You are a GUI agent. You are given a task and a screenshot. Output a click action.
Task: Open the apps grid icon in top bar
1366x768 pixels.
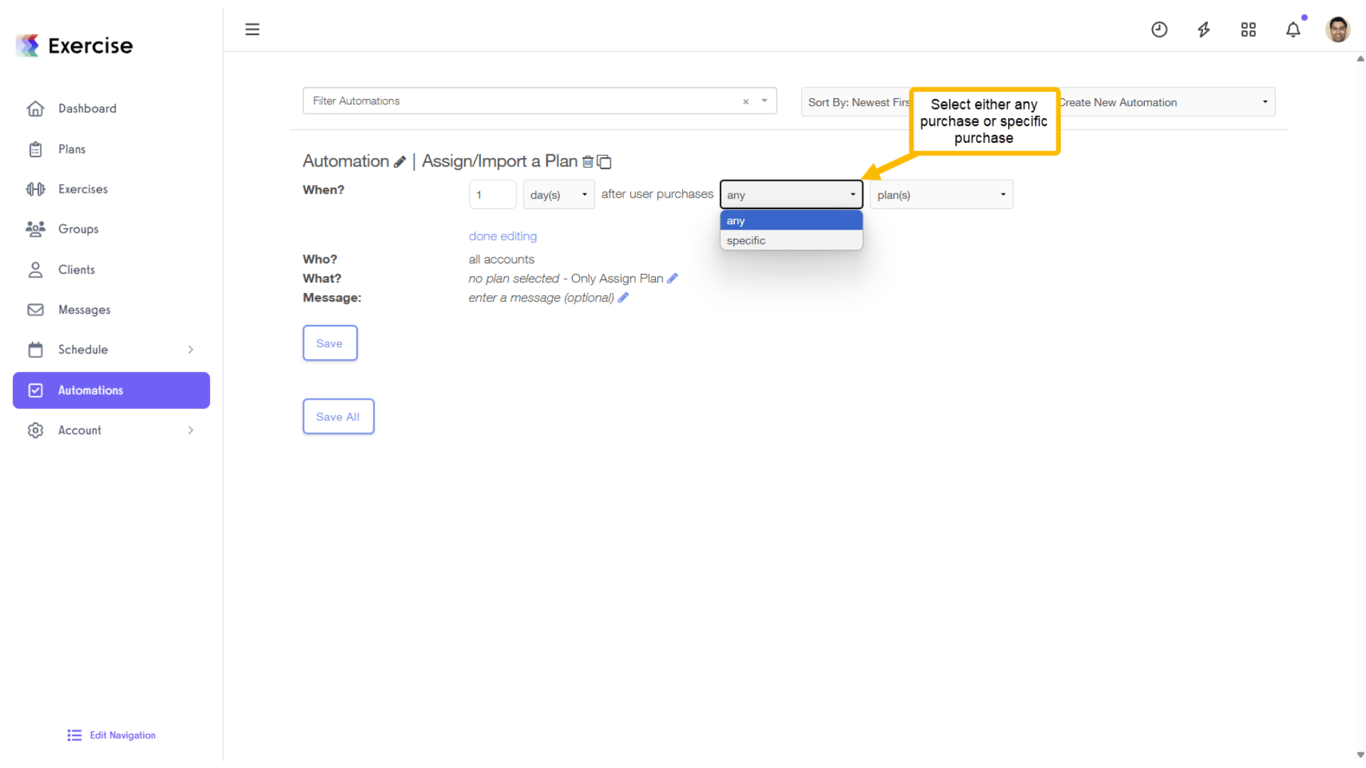coord(1248,29)
